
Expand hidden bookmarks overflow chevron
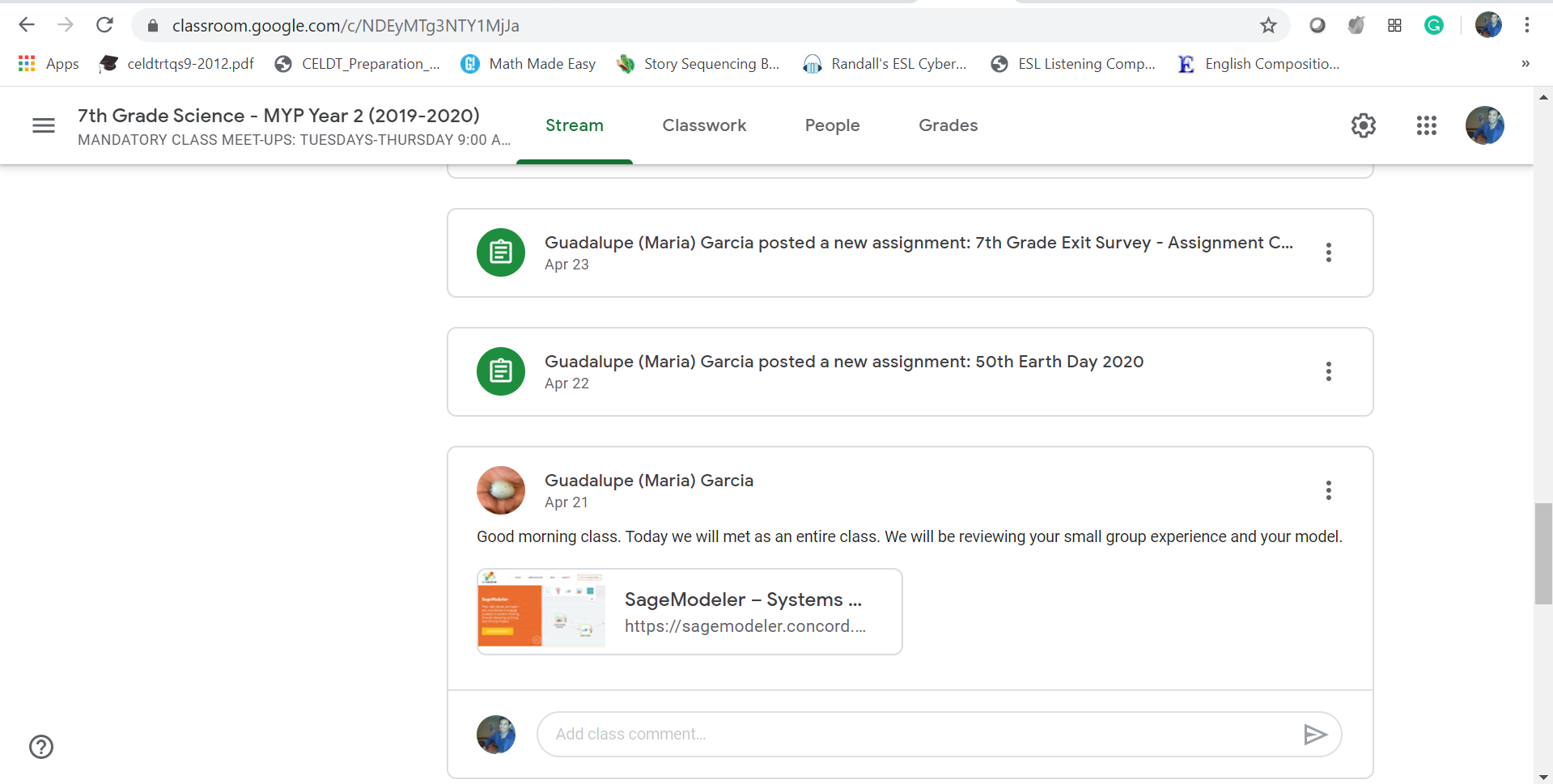(x=1525, y=64)
